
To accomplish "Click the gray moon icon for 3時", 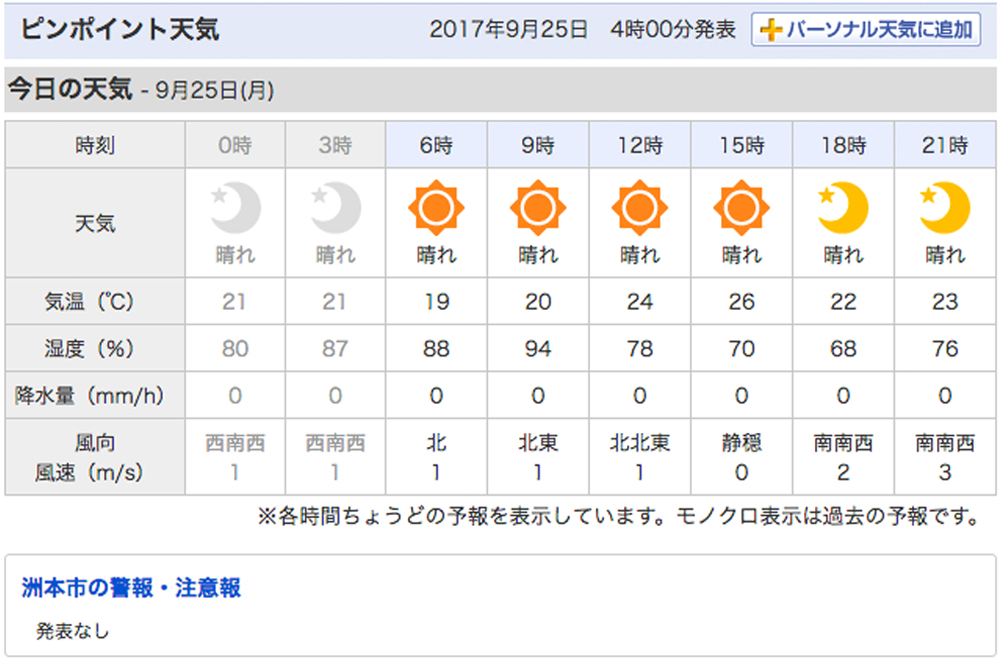I will coord(336,208).
